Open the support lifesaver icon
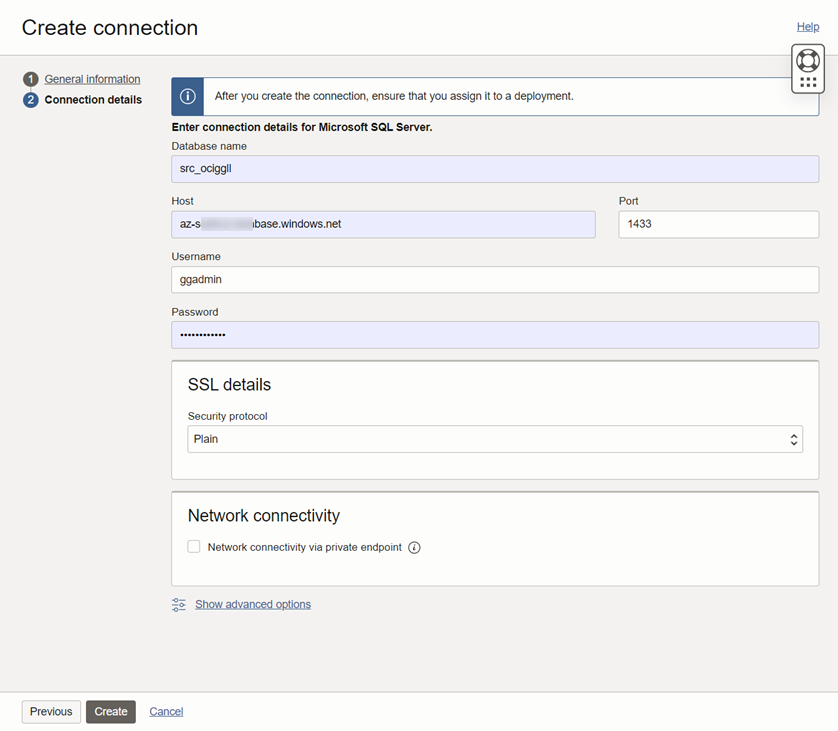The height and width of the screenshot is (731, 838). [808, 59]
